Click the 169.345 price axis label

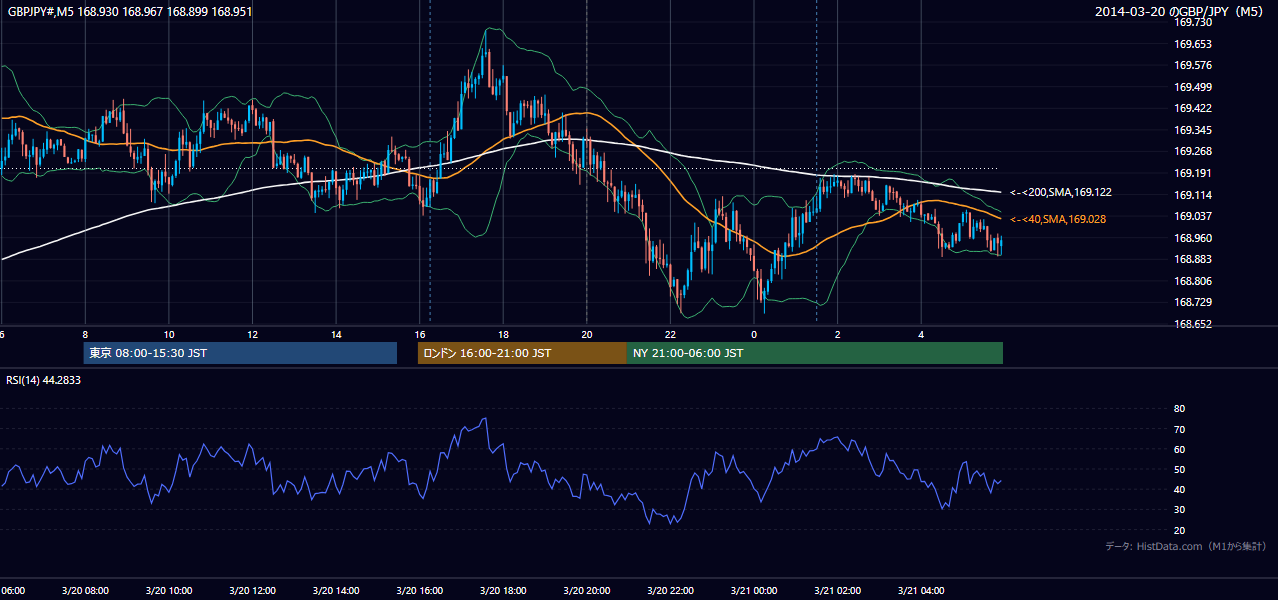click(1193, 130)
